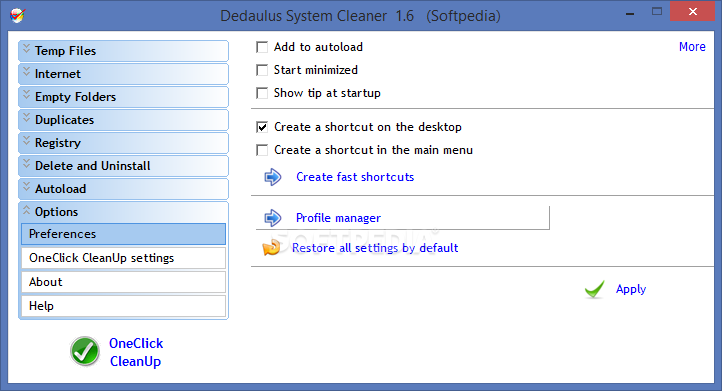Check Create a shortcut in the main menu
This screenshot has height=391, width=722.
coord(262,150)
